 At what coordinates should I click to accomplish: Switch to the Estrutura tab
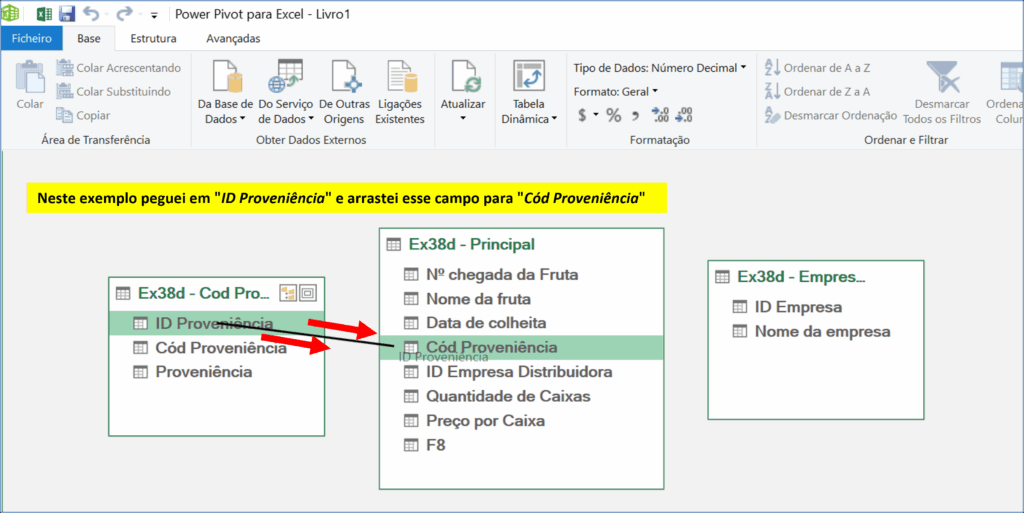point(153,39)
